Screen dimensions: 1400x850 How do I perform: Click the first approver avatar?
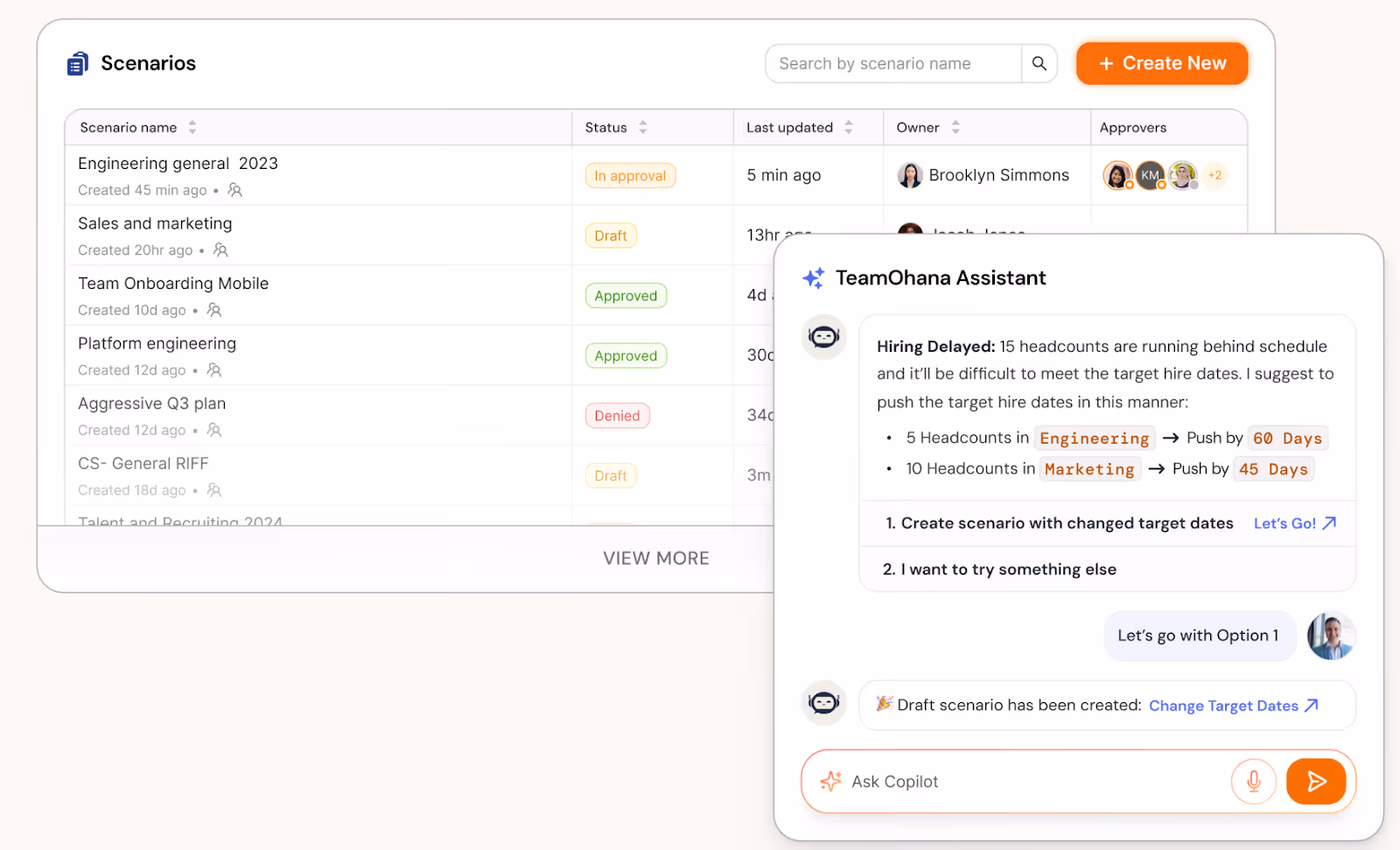pos(1117,175)
